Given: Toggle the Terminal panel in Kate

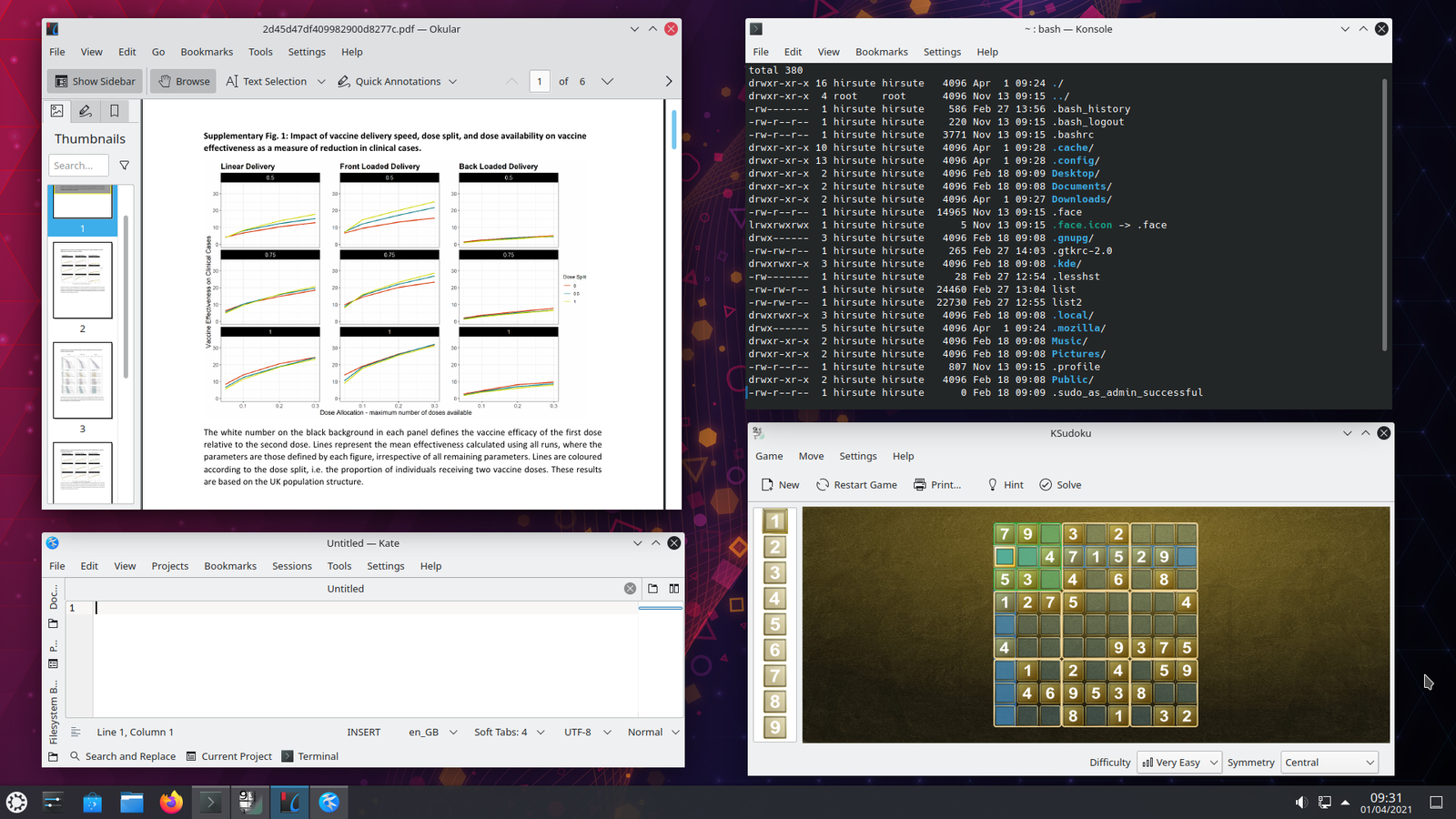Looking at the screenshot, I should point(309,756).
